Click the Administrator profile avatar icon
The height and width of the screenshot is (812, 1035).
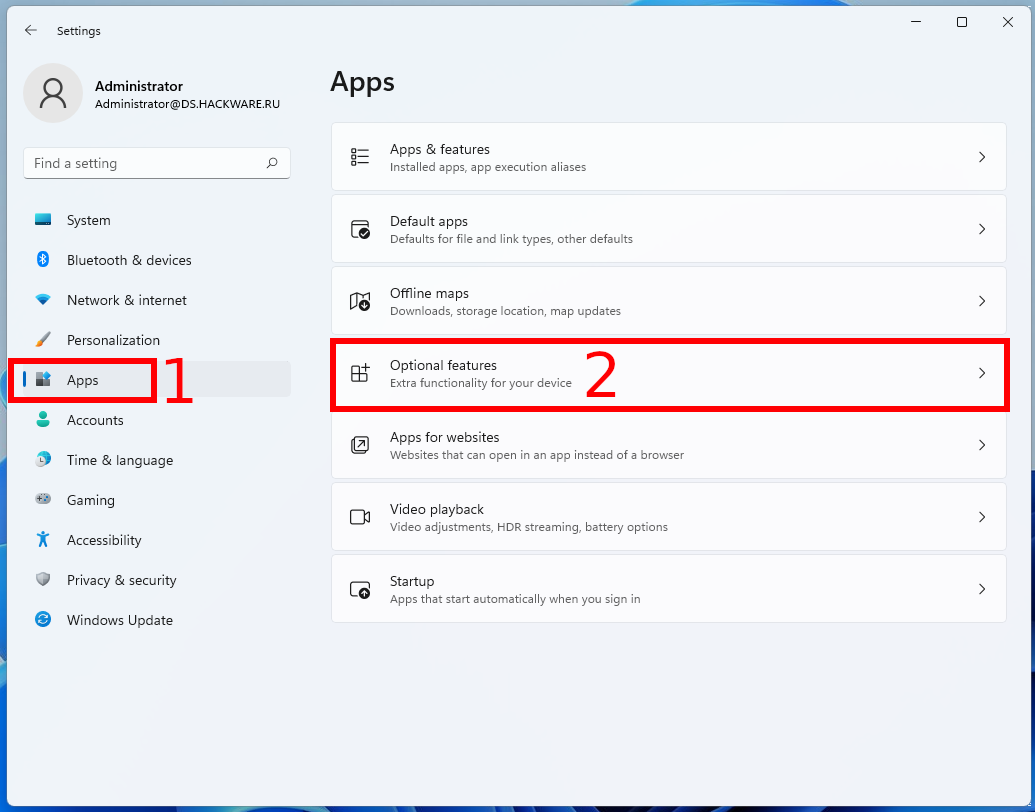pos(52,93)
